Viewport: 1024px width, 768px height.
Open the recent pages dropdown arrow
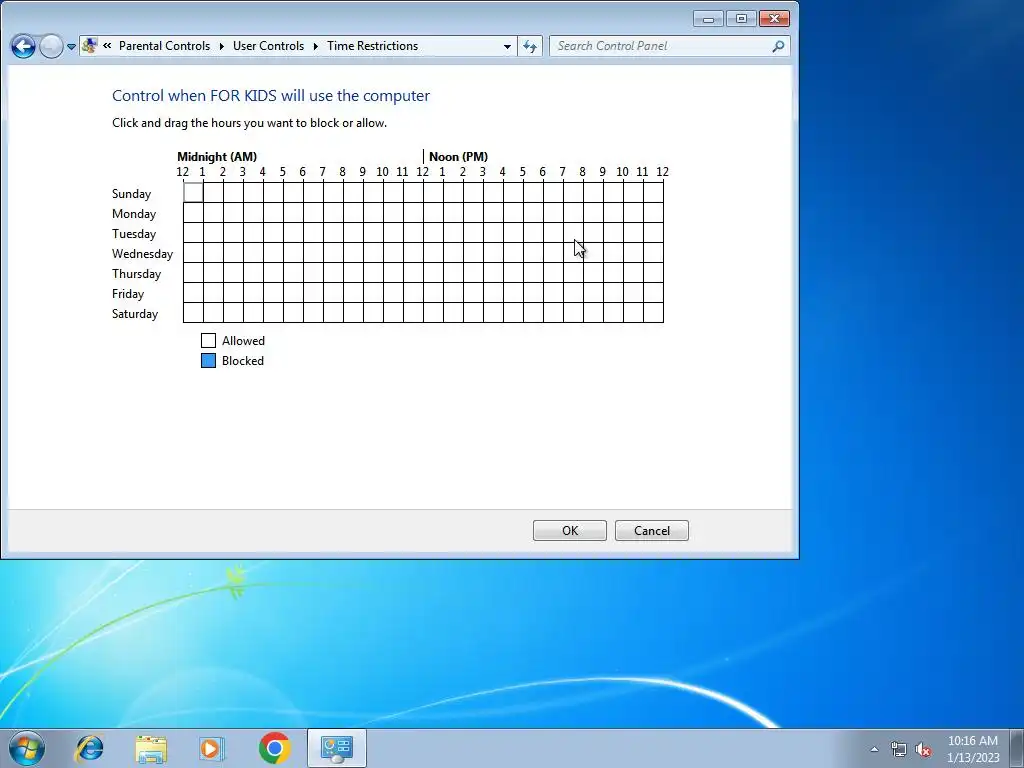(x=71, y=47)
